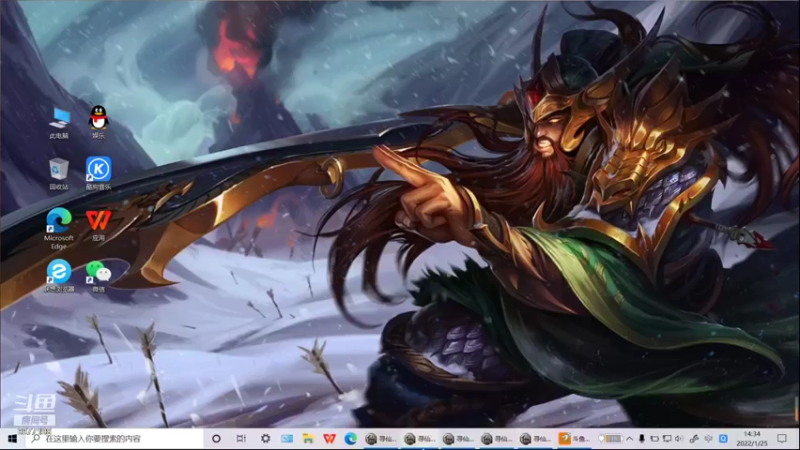Open the Microsoft Edge desktop shortcut

pos(59,229)
